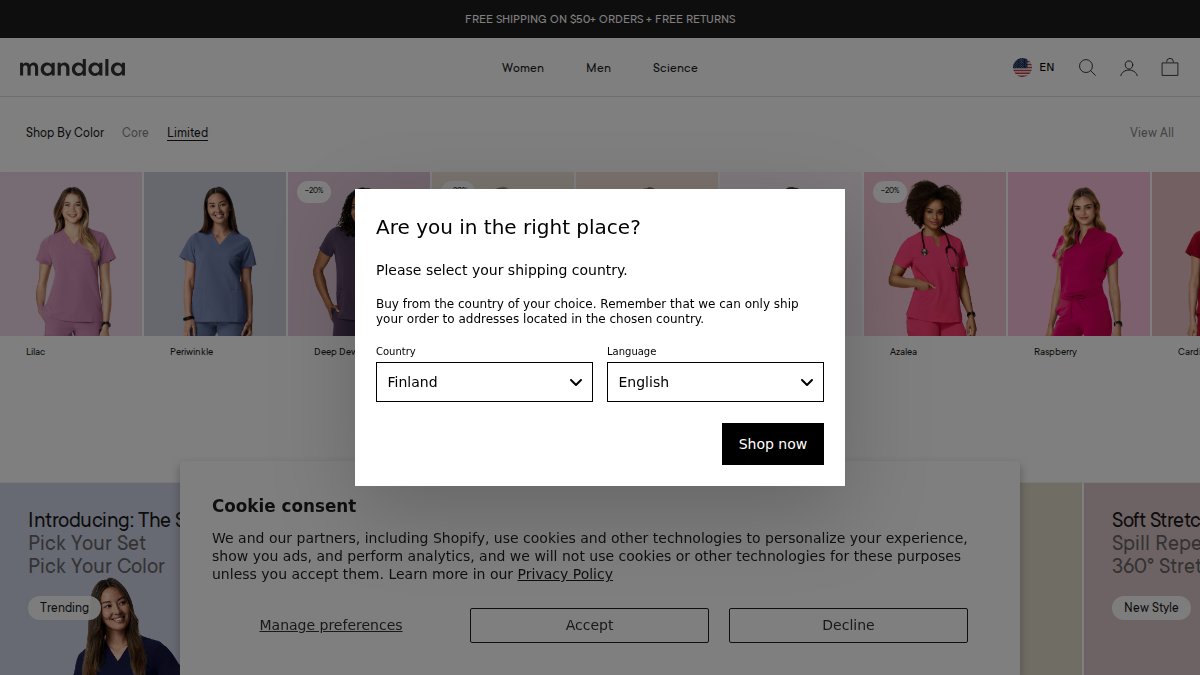Viewport: 1200px width, 675px height.
Task: Click the Deep Dev color thumbnail
Action: coord(321,254)
